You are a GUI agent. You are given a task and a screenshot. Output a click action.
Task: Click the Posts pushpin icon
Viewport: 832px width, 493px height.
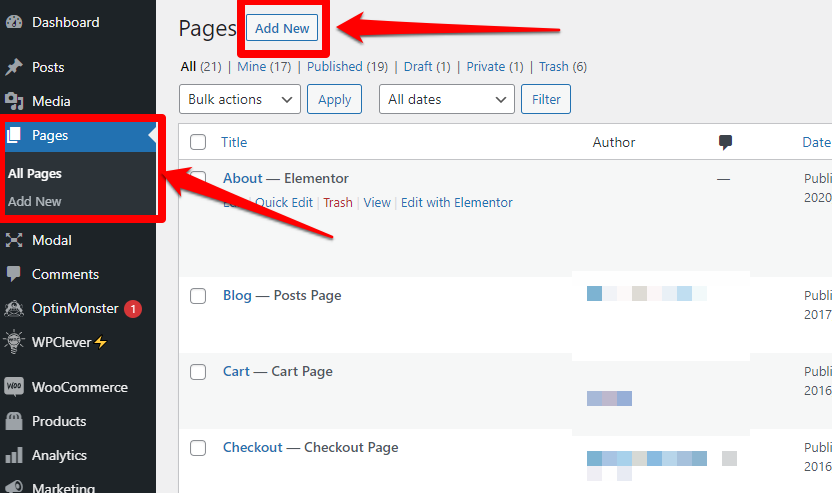point(14,67)
